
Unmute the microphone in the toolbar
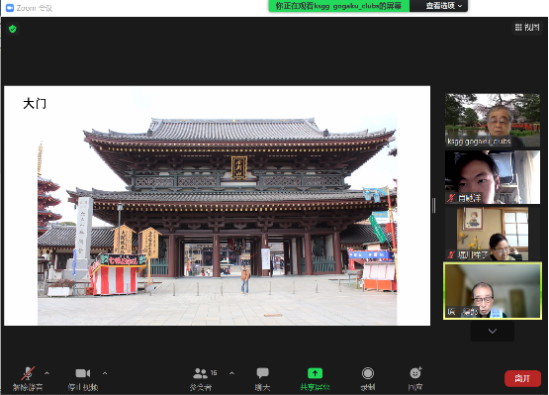click(x=28, y=378)
